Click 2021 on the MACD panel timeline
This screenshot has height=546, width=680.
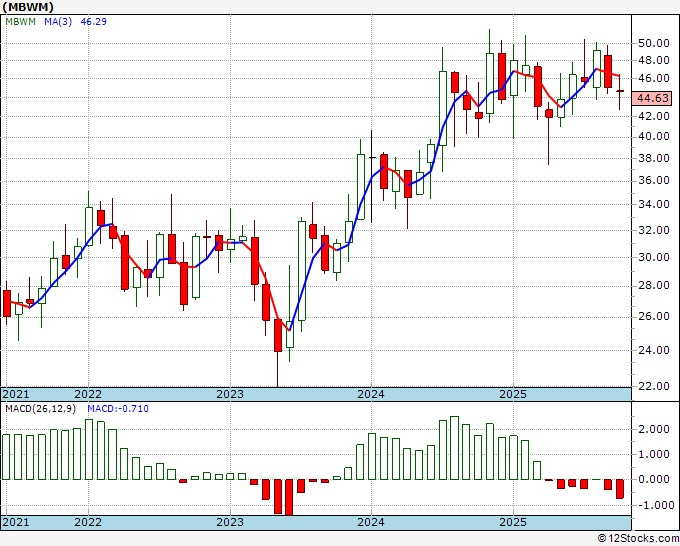(16, 522)
